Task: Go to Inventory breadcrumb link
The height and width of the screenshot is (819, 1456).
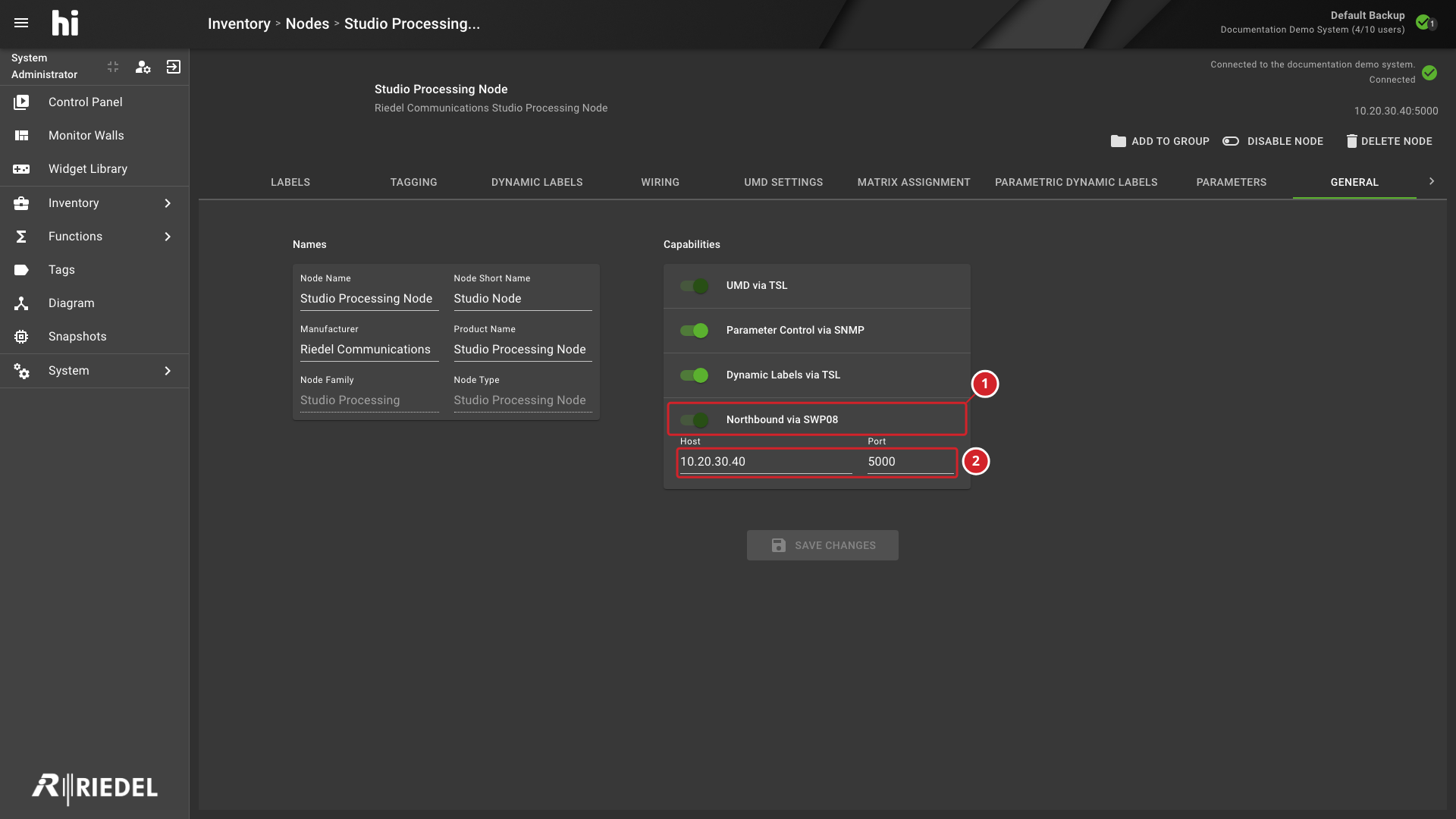Action: coord(239,24)
